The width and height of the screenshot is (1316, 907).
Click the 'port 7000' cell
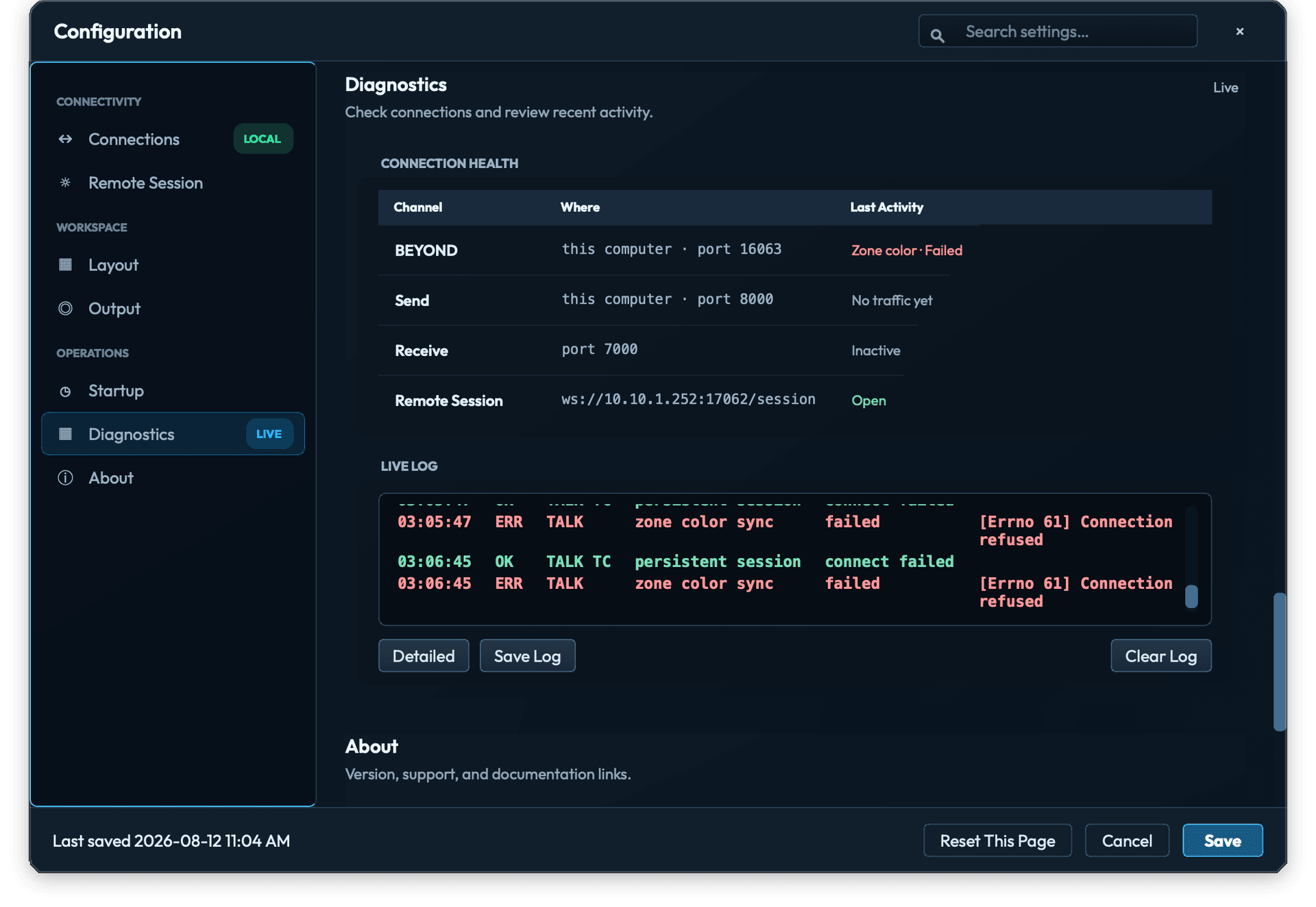pyautogui.click(x=599, y=349)
